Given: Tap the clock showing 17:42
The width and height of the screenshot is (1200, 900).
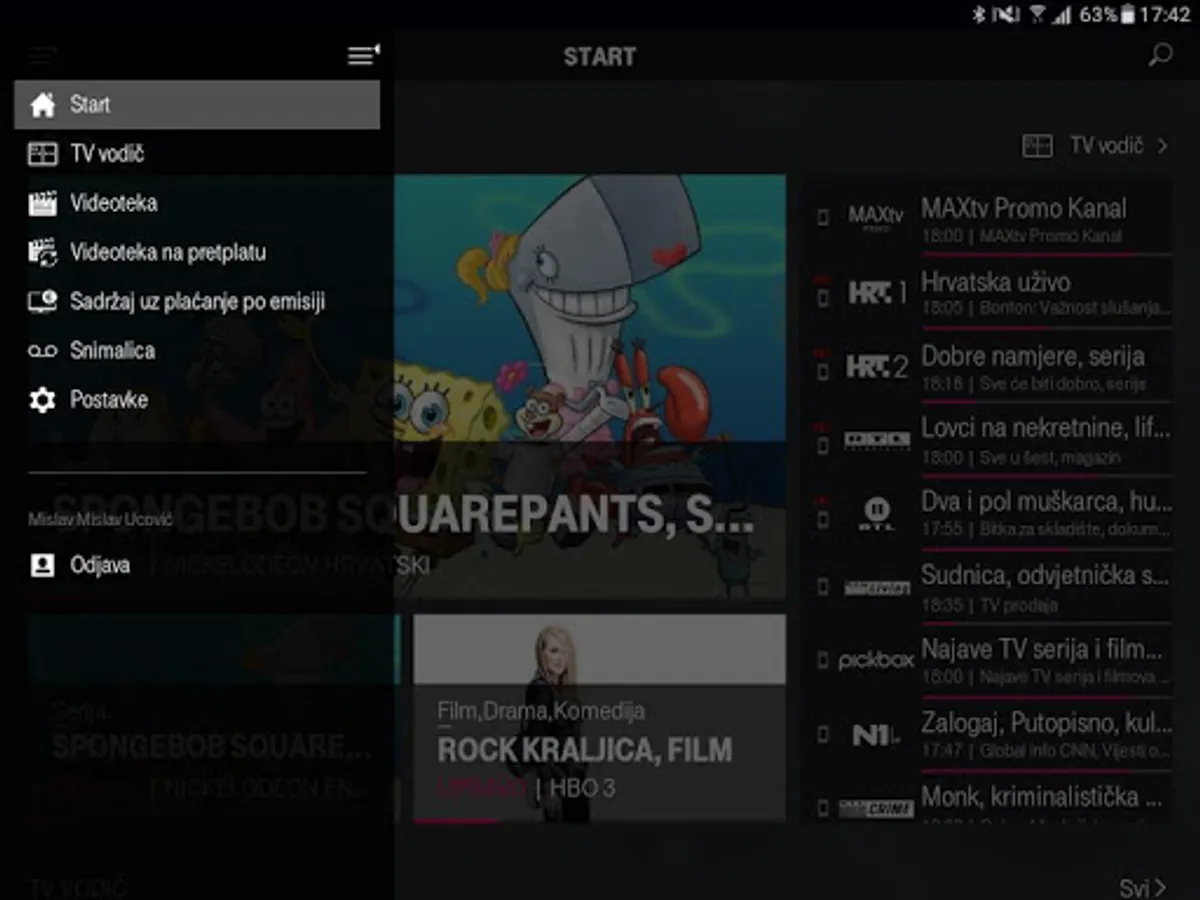Looking at the screenshot, I should coord(1165,15).
